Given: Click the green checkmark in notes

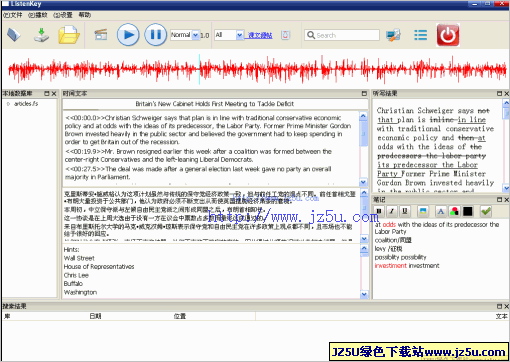Looking at the screenshot, I should [486, 211].
